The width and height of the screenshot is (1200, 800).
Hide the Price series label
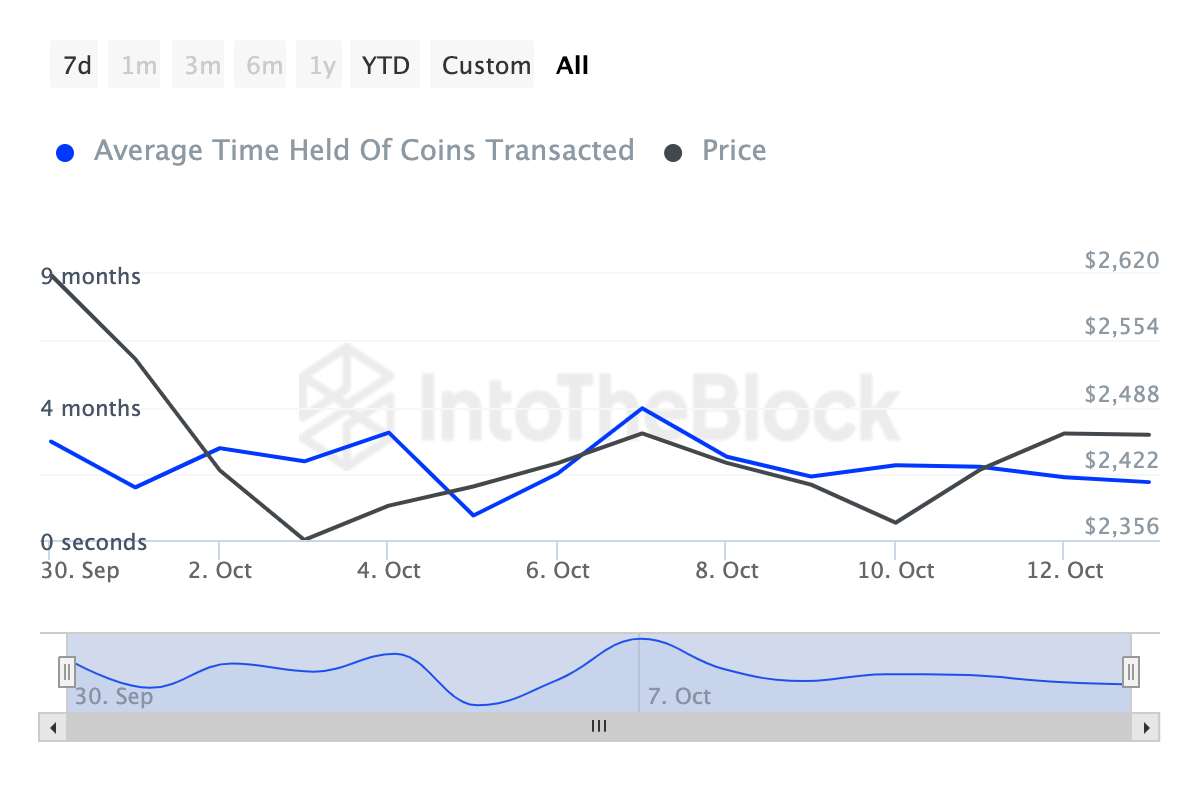734,151
